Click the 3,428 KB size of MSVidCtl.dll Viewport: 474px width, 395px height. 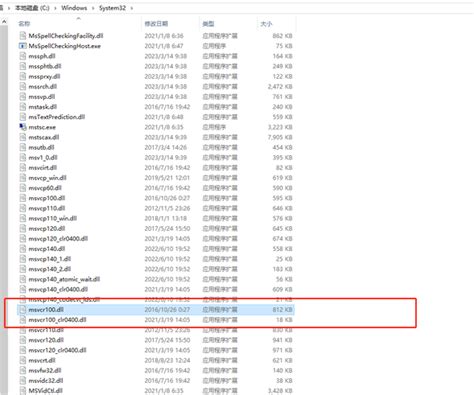[280, 391]
